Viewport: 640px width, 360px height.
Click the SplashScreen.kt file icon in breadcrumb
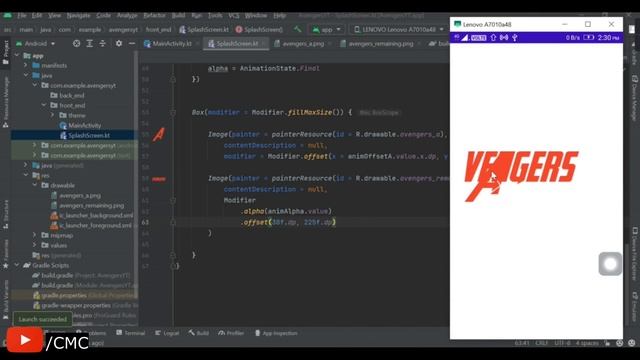(x=182, y=29)
